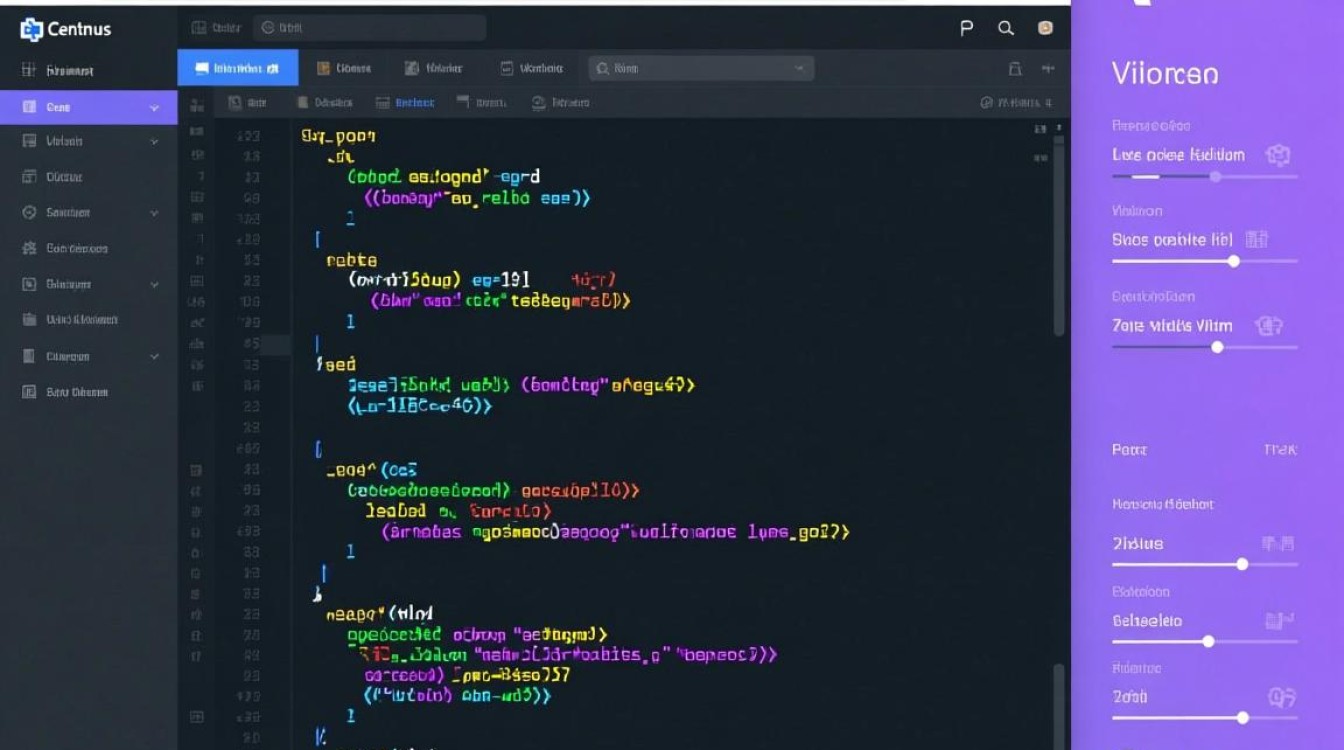Select the last item in the left sidebar

[65, 392]
